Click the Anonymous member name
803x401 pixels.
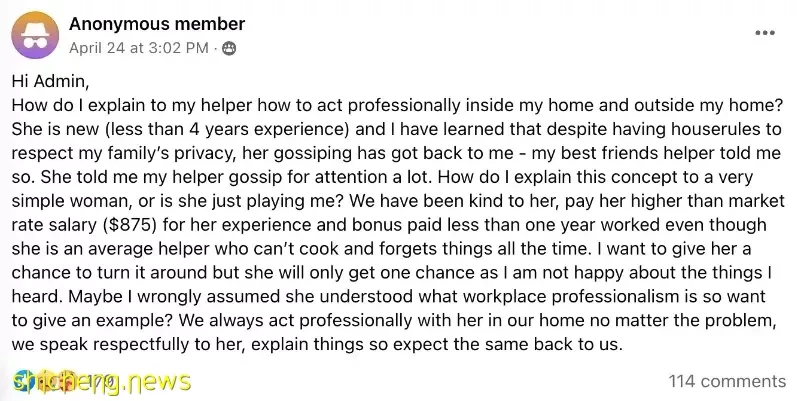157,24
